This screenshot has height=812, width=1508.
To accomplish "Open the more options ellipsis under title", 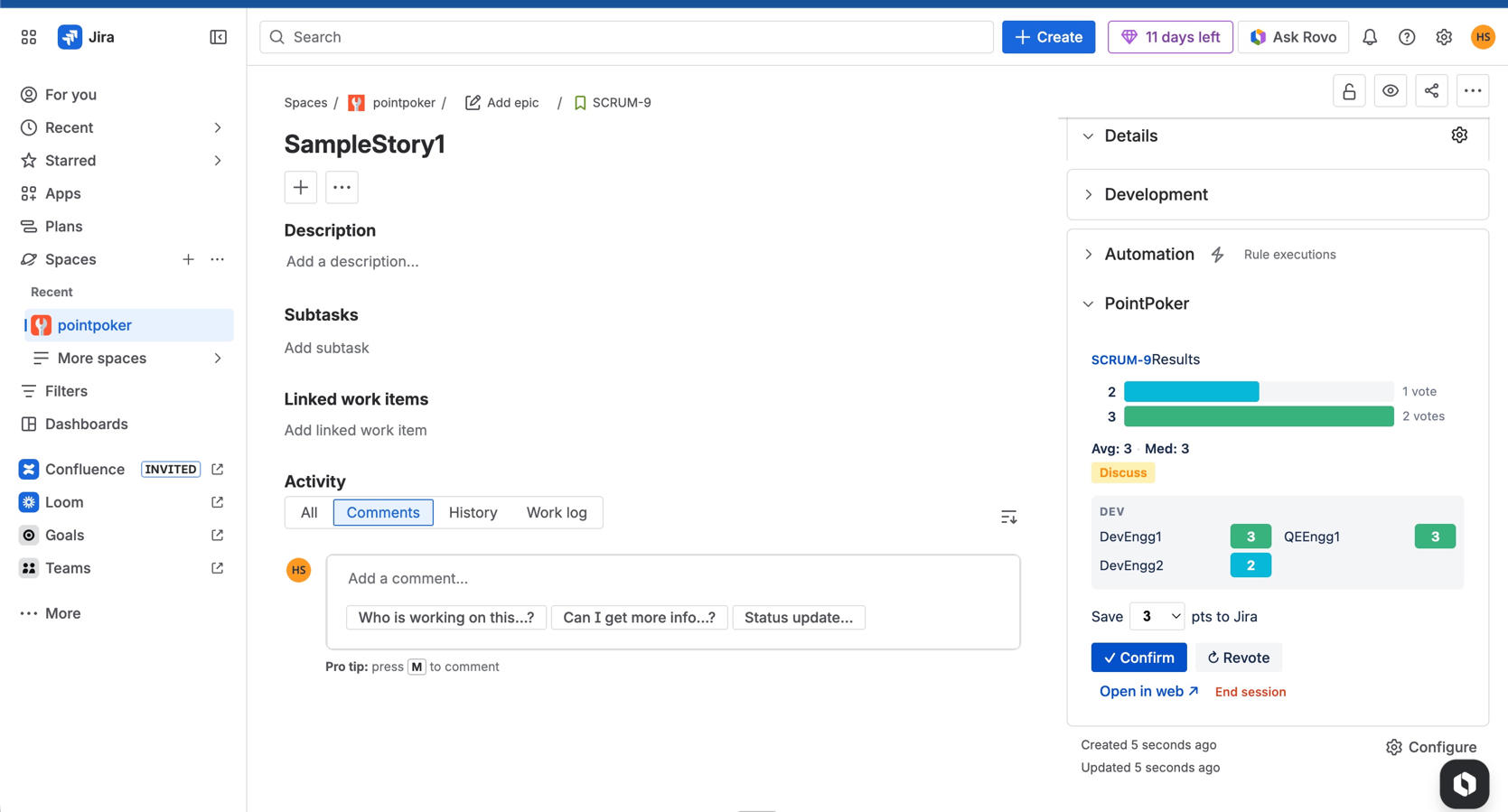I will [342, 187].
